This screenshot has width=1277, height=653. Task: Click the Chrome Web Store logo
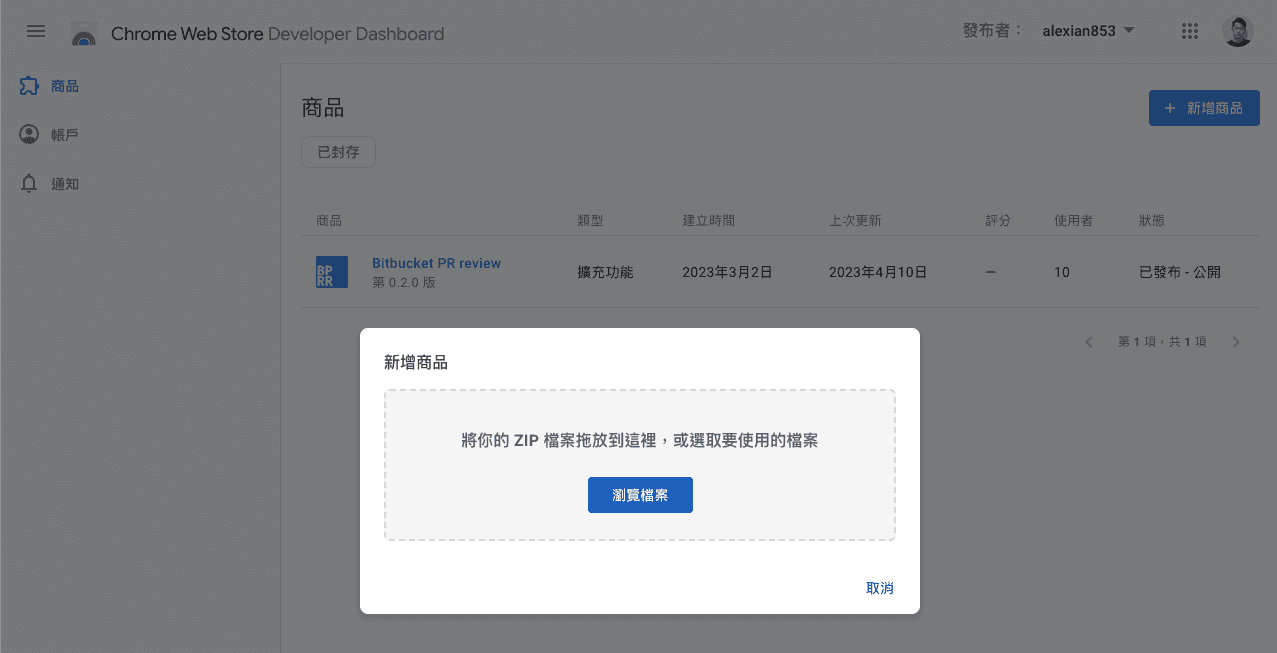(84, 34)
